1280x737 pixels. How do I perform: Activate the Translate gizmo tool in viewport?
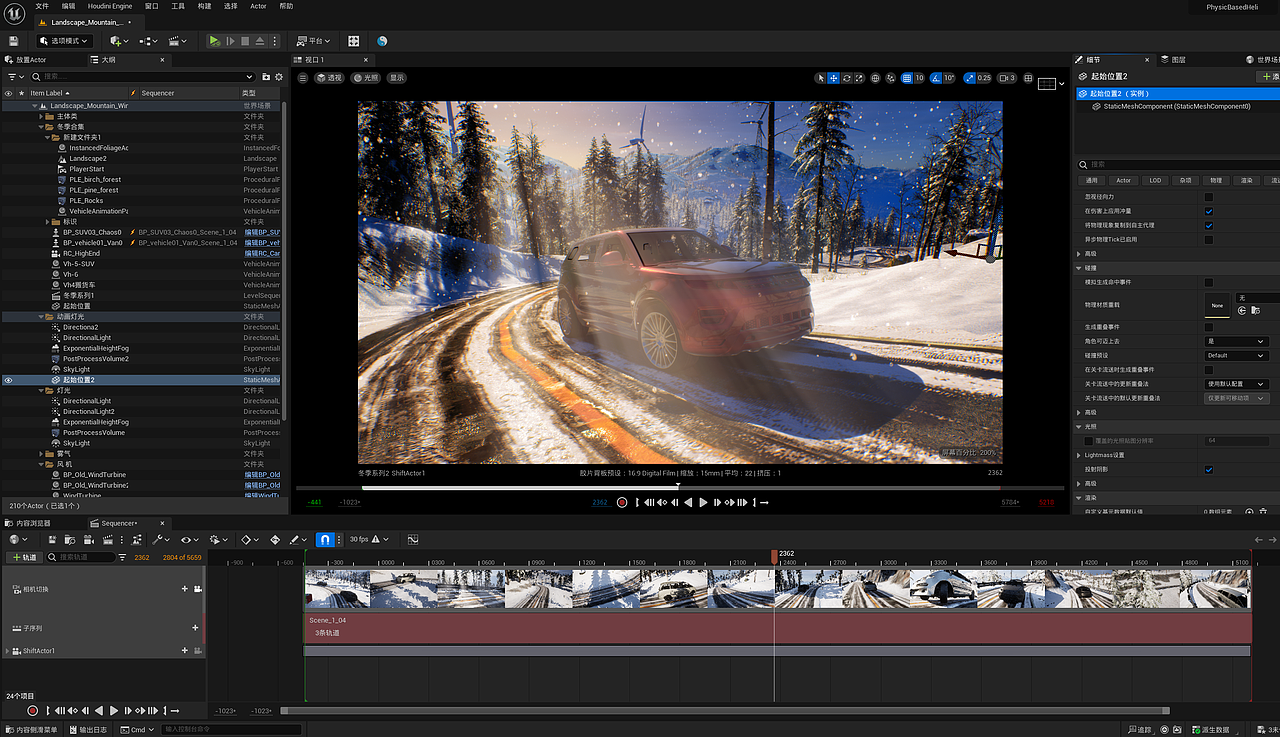834,78
